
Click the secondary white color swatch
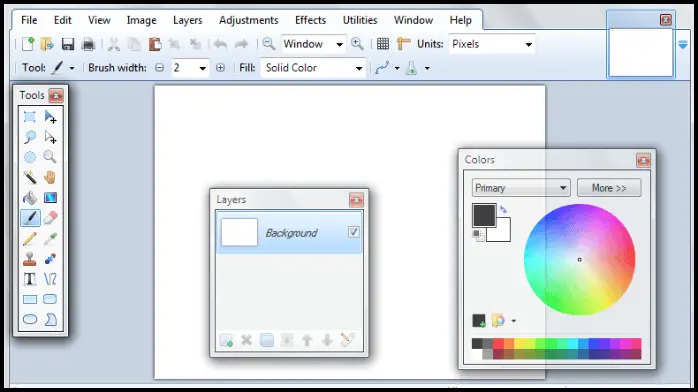coord(502,233)
